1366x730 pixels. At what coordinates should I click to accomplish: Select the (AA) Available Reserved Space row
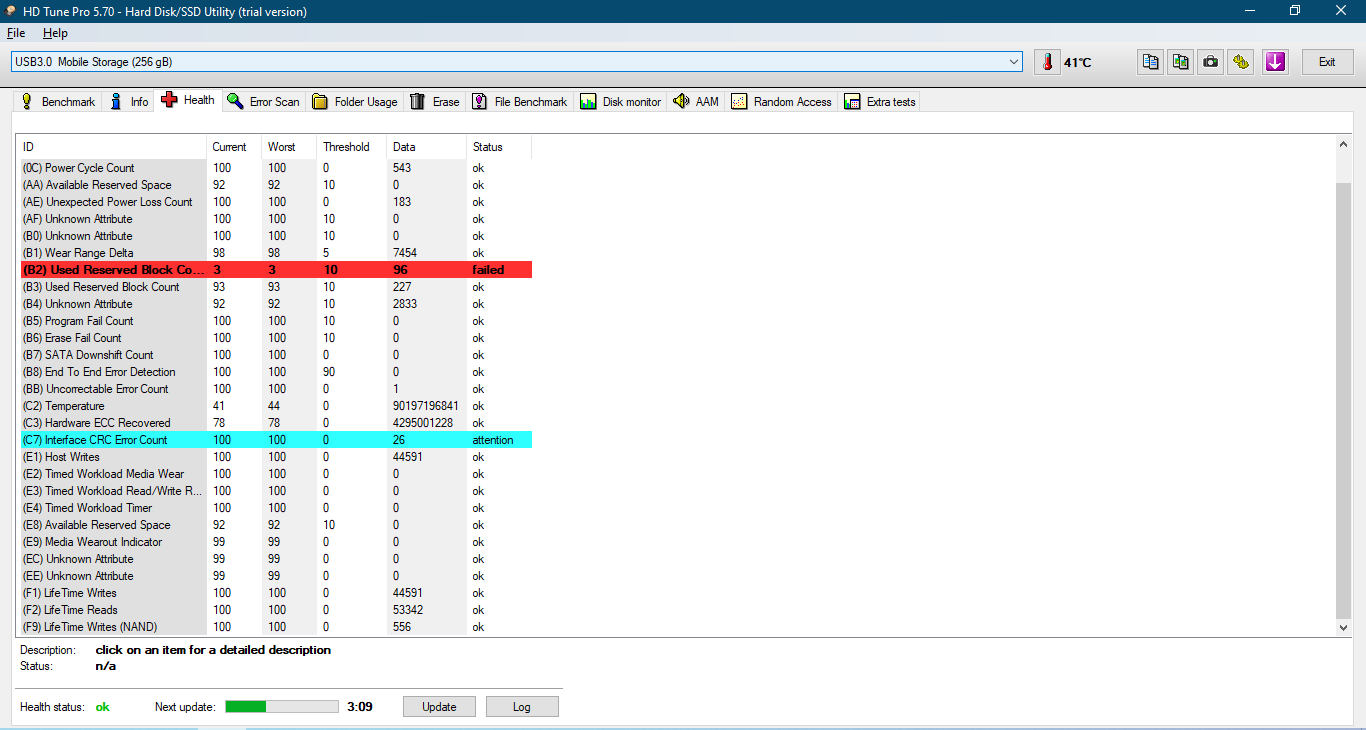point(276,185)
